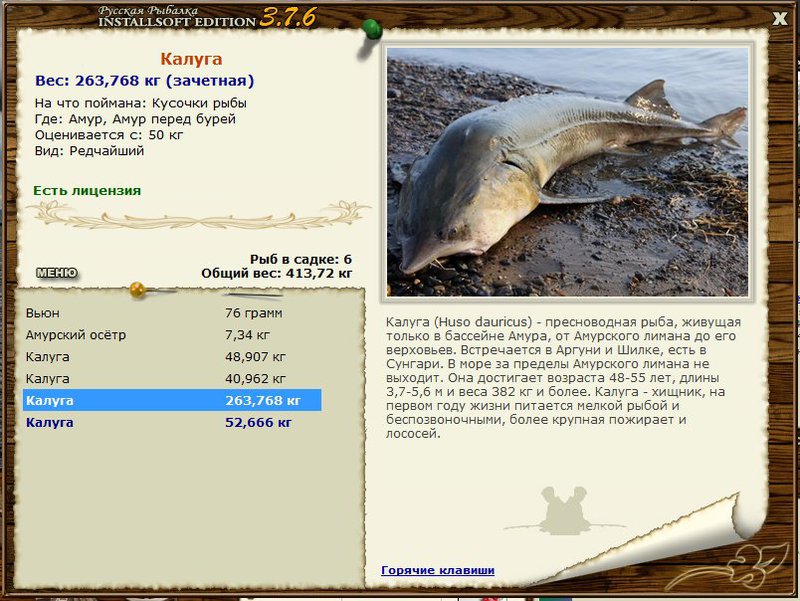Select the Калуга 48,907 кг entry
Viewport: 800px width, 601px height.
click(172, 357)
